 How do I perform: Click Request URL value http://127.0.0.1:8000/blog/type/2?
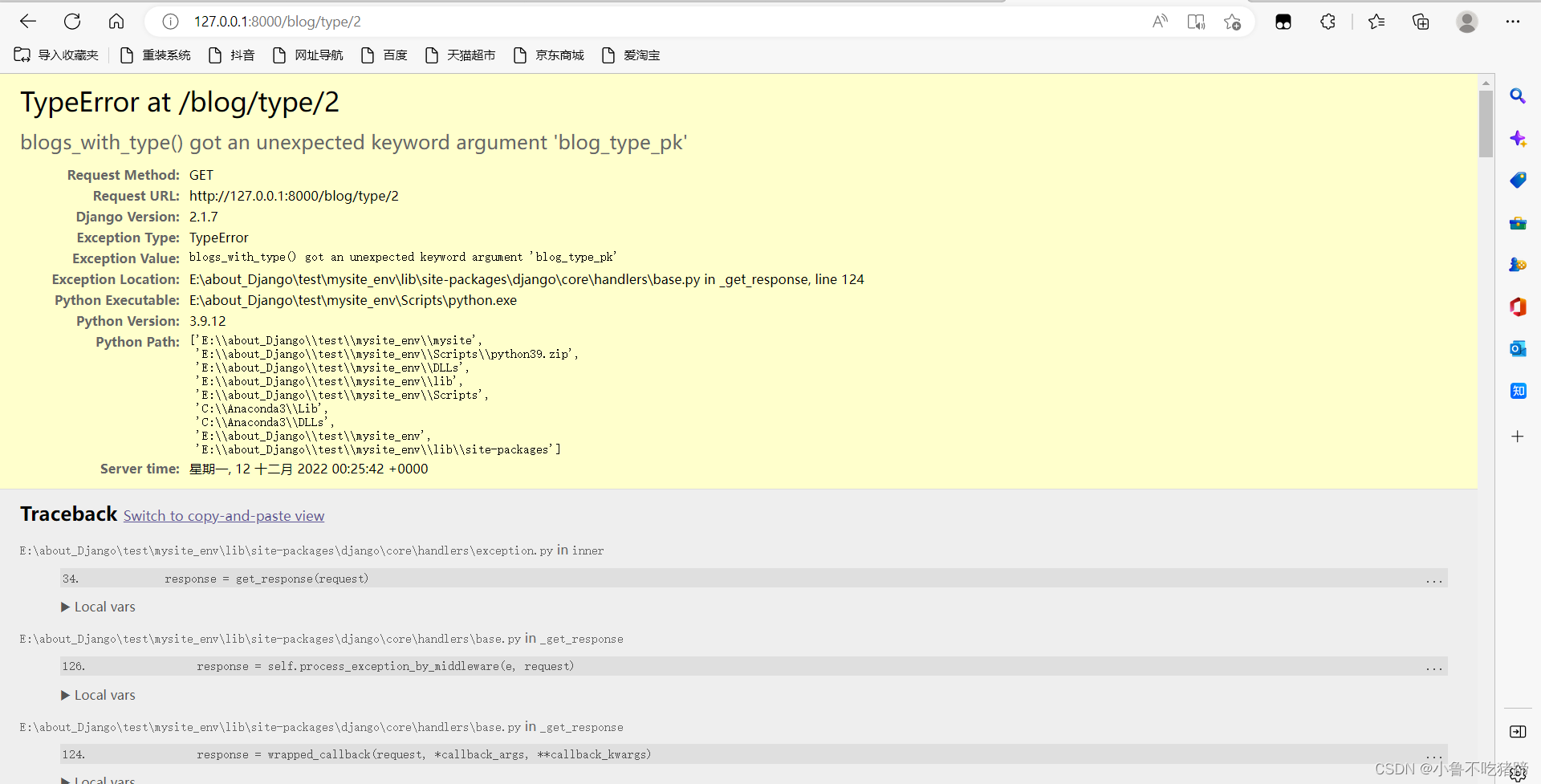pyautogui.click(x=294, y=196)
